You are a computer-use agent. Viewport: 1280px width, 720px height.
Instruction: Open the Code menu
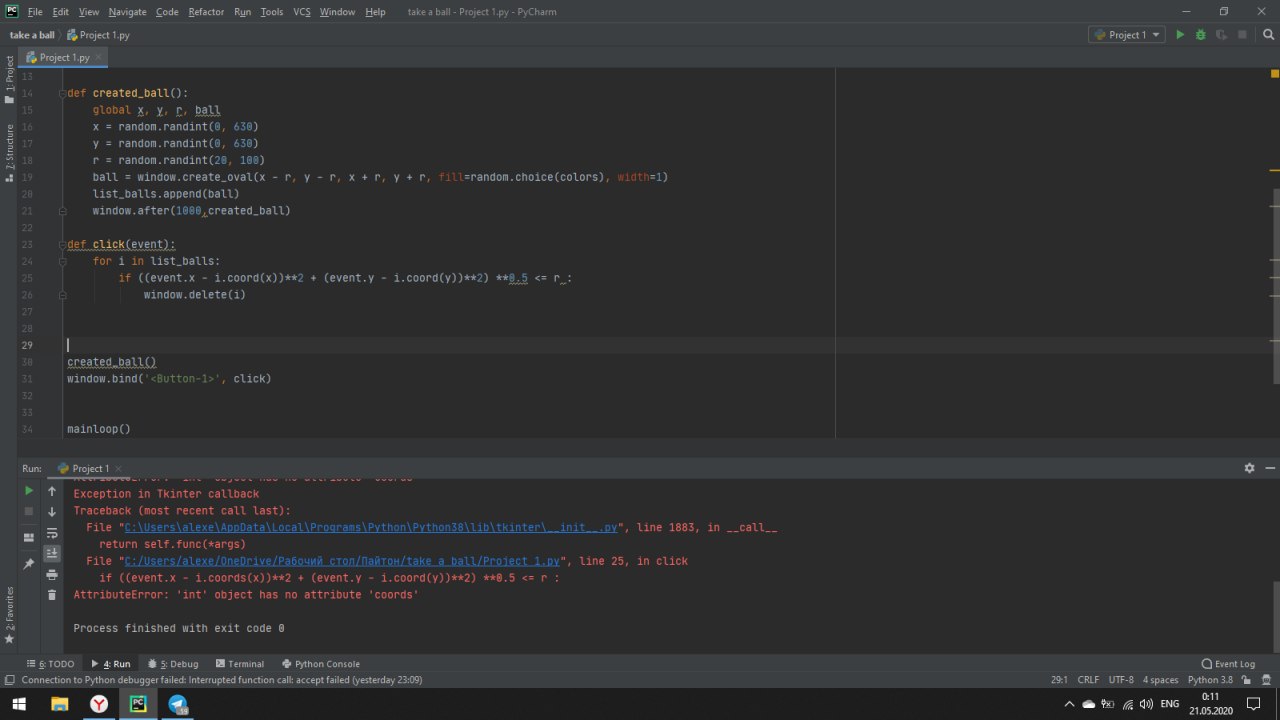[167, 12]
